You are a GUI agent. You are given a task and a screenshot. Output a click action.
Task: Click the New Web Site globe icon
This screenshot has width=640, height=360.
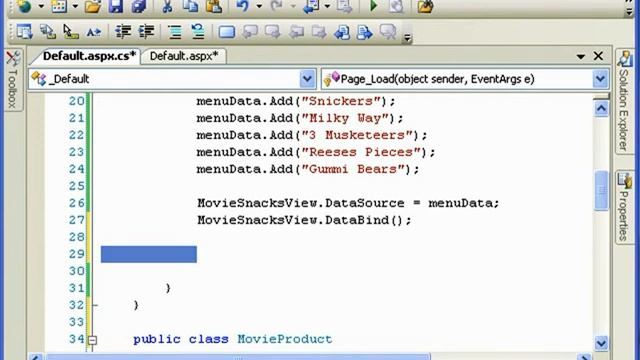pos(24,6)
